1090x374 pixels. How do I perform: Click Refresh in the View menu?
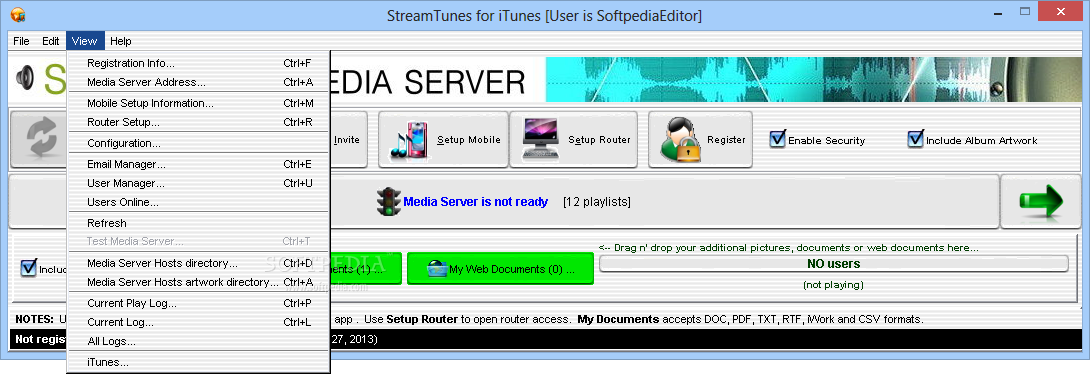tap(198, 223)
